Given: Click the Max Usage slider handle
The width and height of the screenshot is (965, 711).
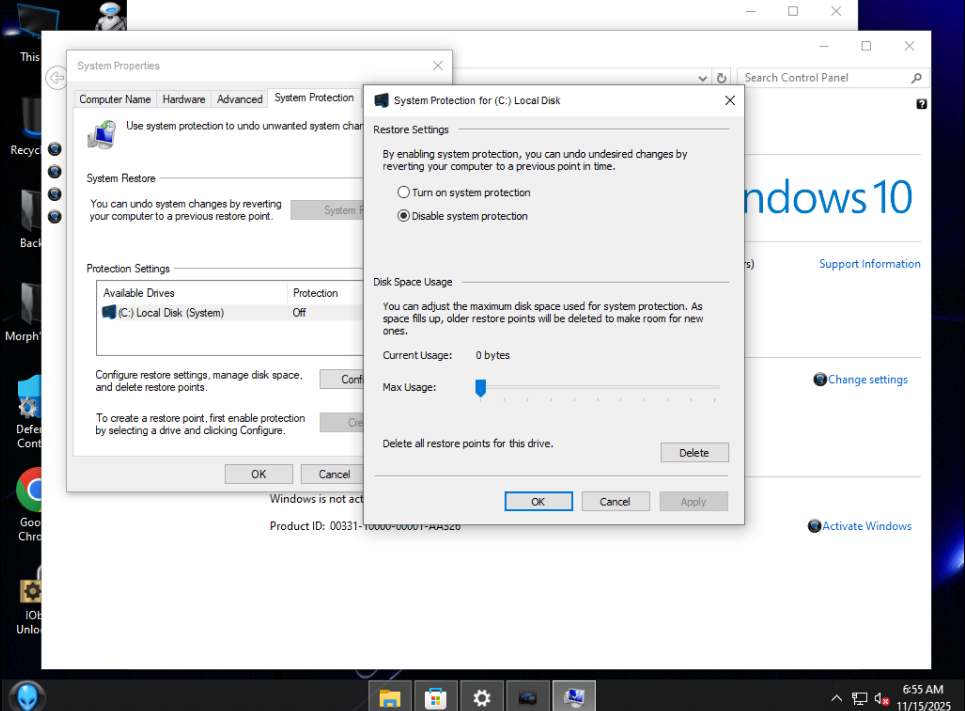Looking at the screenshot, I should (481, 388).
